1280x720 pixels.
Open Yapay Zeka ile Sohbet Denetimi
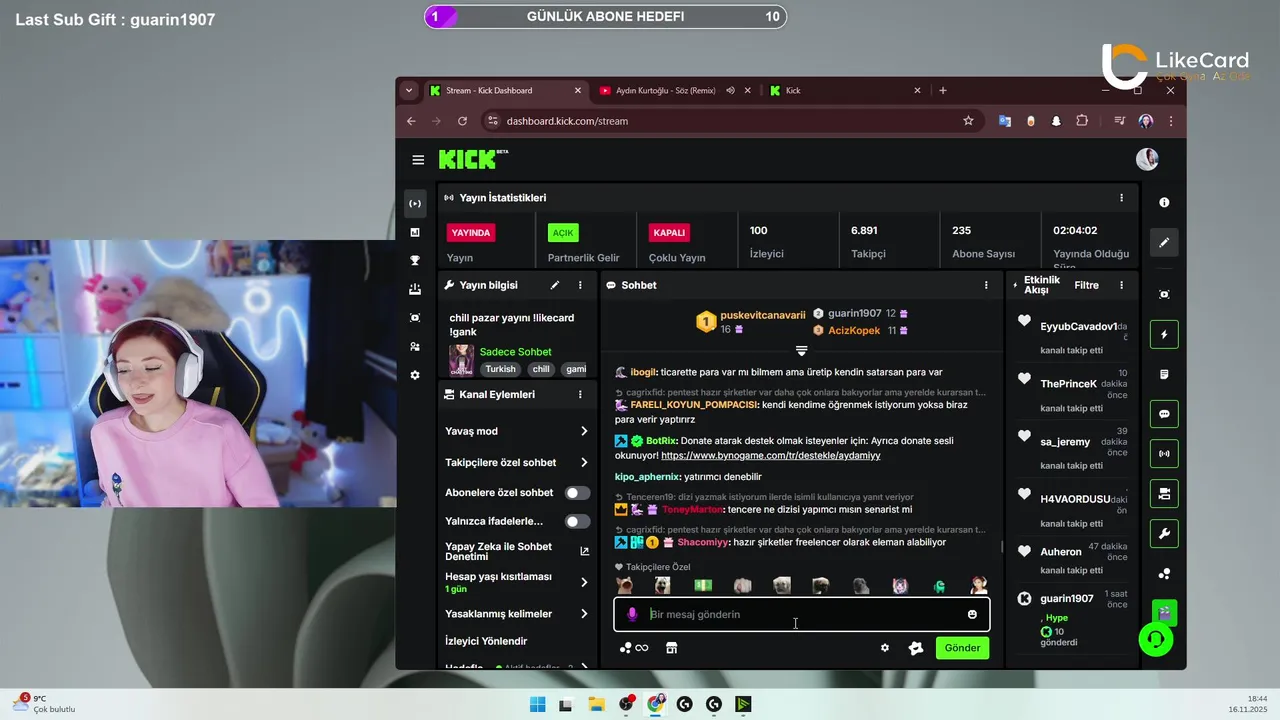(x=517, y=551)
